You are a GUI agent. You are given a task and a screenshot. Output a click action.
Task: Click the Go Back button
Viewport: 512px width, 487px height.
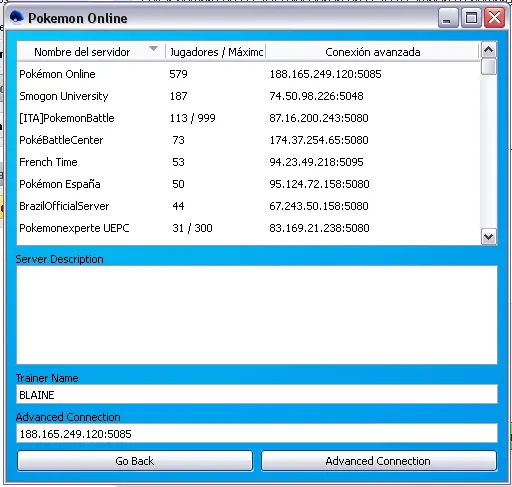(135, 461)
